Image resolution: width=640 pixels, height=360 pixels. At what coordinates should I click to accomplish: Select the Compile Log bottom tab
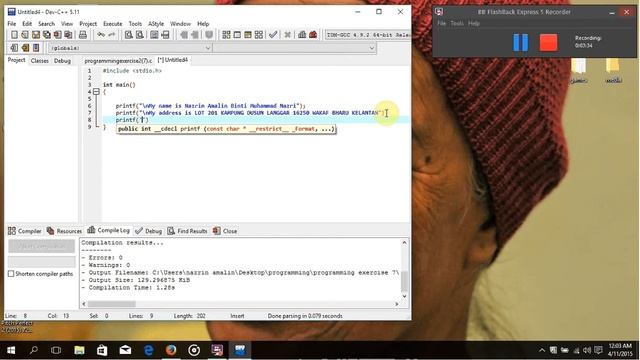109,230
